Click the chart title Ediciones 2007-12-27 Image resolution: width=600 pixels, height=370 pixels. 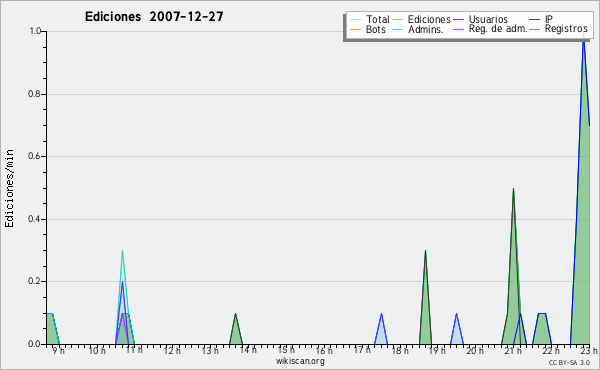point(154,17)
